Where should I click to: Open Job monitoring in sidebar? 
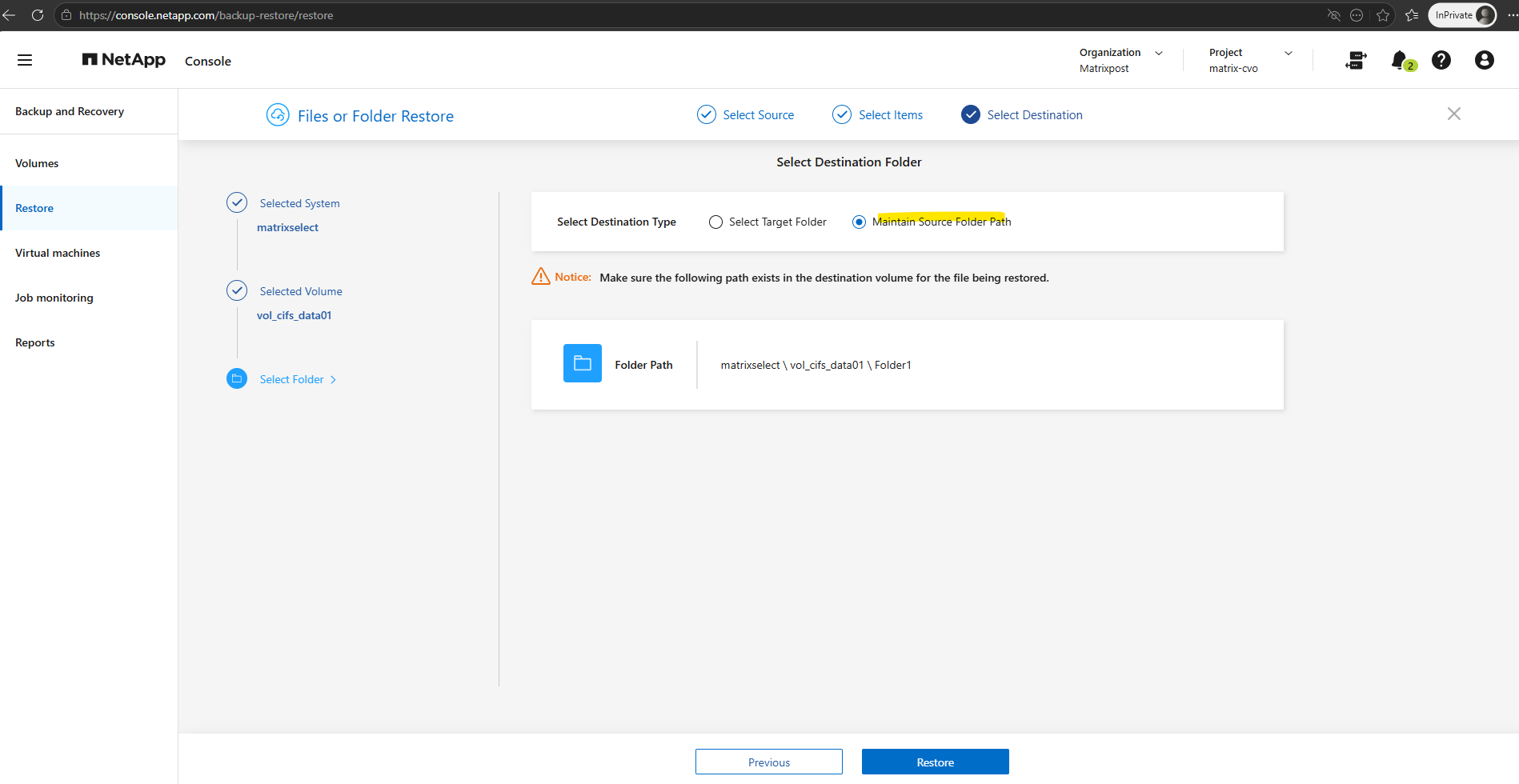(89, 298)
